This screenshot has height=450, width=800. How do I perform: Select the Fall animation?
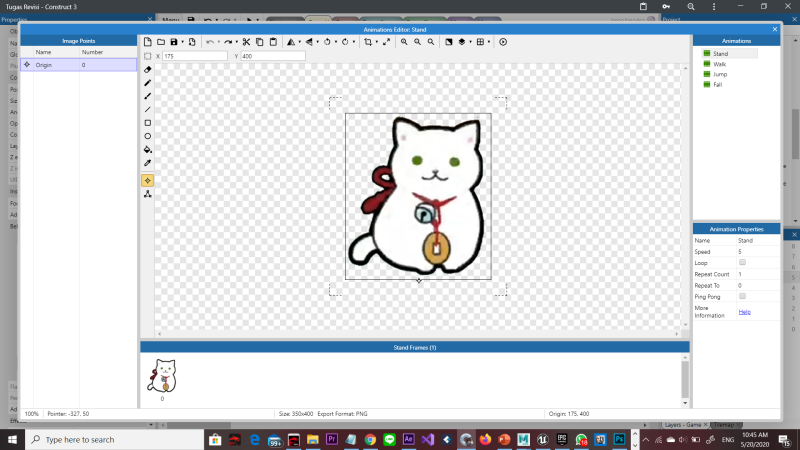point(717,85)
